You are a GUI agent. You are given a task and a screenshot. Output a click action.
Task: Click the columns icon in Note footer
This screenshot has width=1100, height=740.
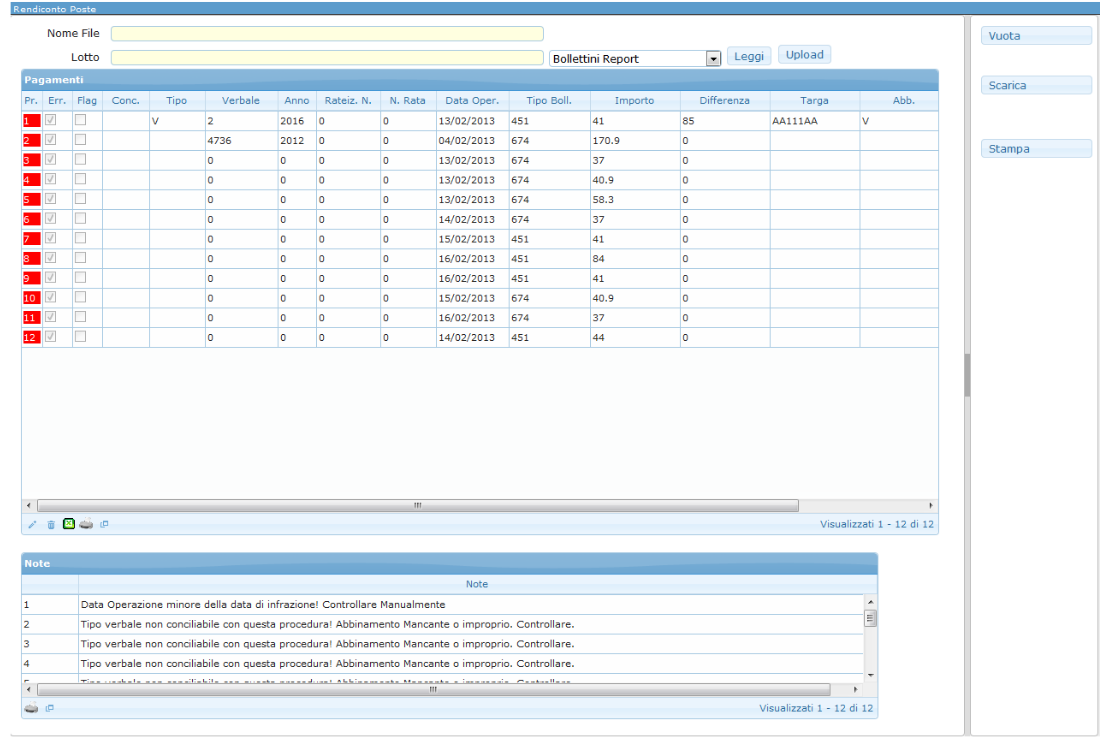point(50,708)
